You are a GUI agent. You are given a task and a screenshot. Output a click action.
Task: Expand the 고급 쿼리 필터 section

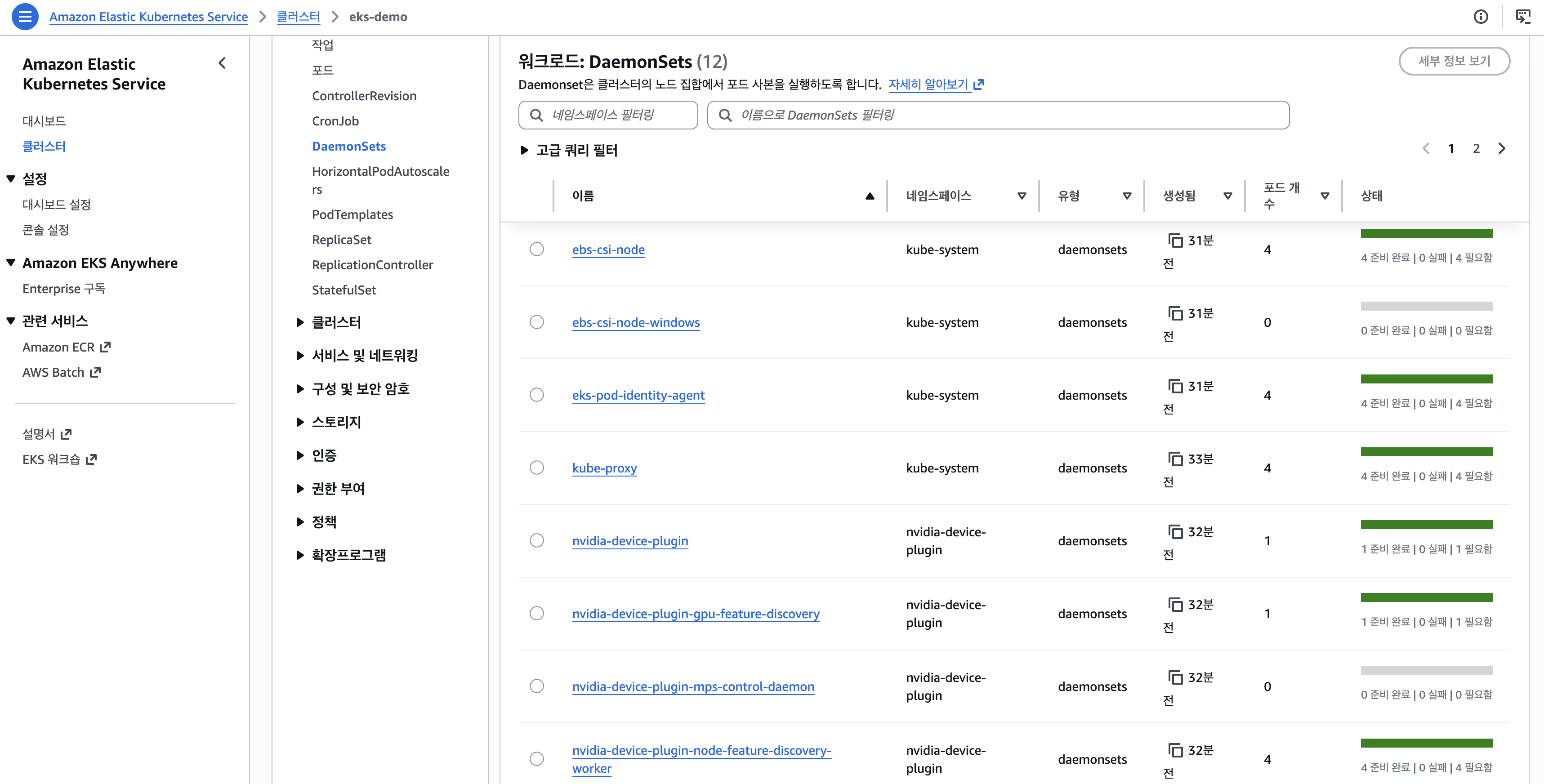(524, 150)
